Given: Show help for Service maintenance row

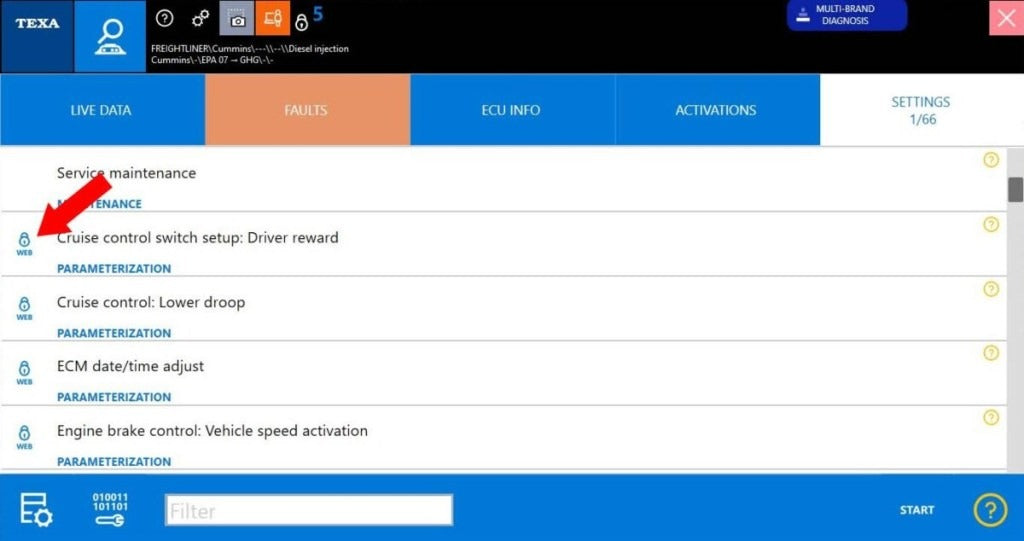Looking at the screenshot, I should (991, 160).
